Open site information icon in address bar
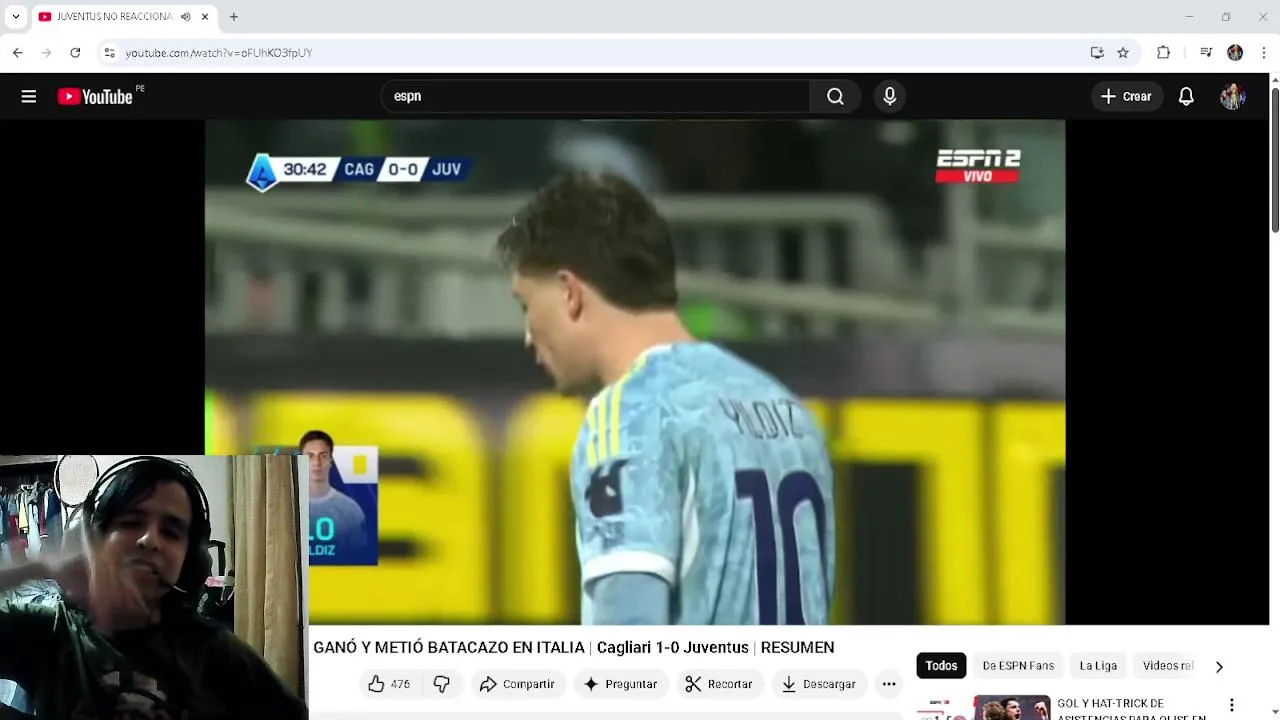 pos(109,52)
